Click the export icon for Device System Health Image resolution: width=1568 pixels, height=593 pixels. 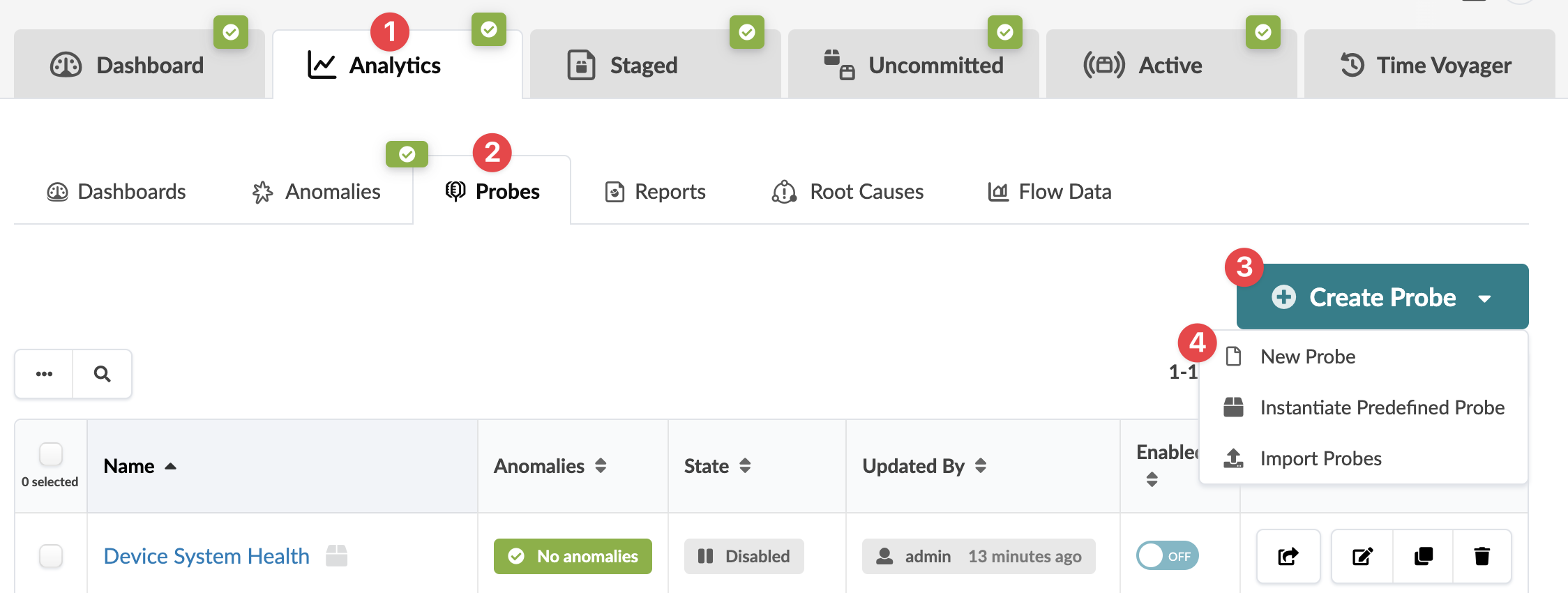pyautogui.click(x=1288, y=556)
